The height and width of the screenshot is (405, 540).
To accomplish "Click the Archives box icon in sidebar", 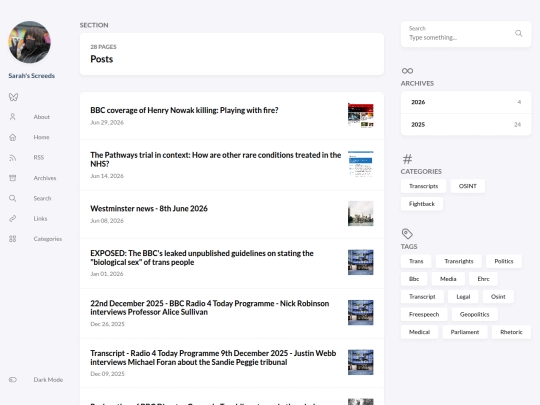I will [x=13, y=178].
